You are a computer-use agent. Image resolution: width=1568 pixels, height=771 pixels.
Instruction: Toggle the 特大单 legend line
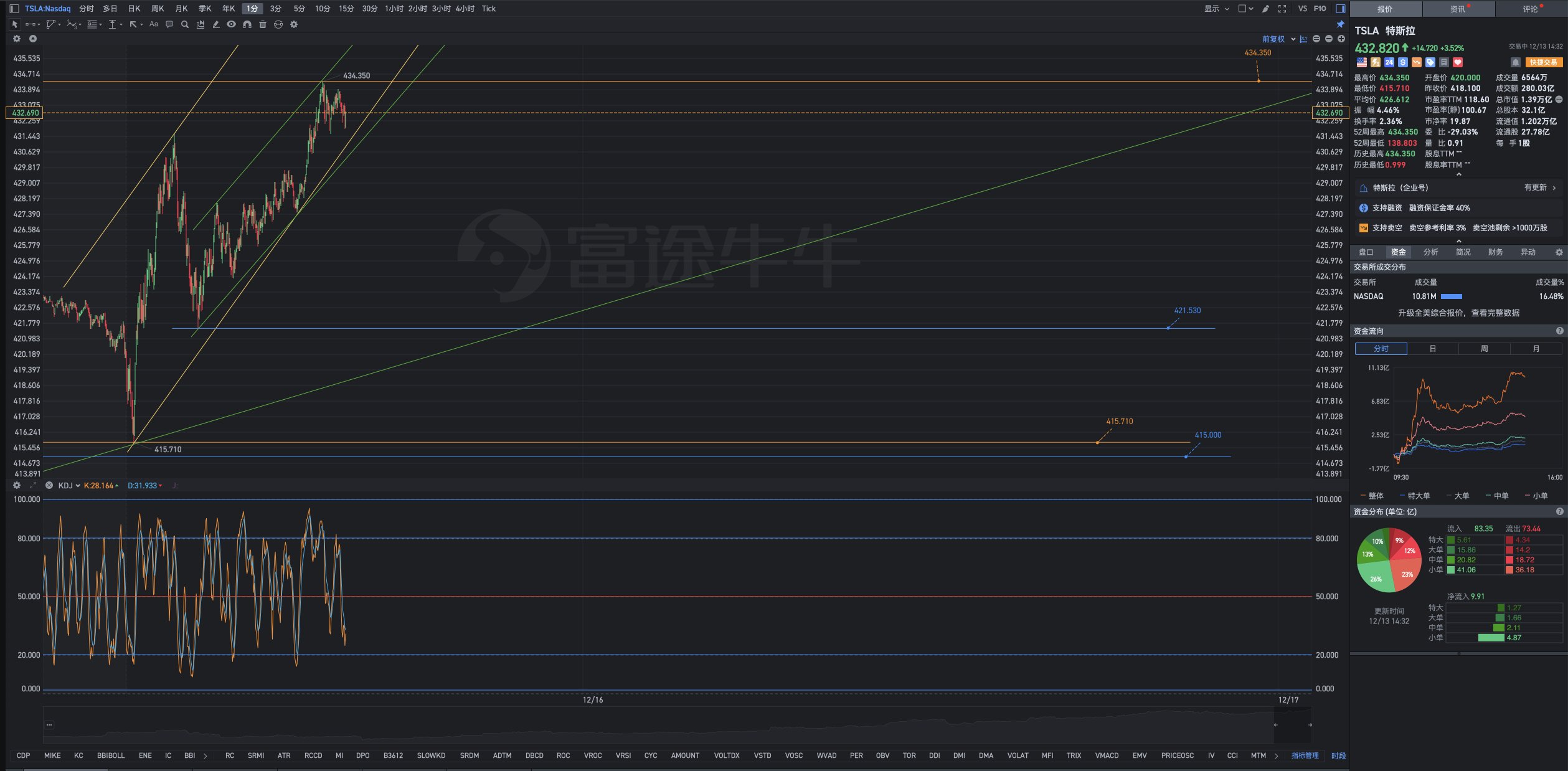(x=1415, y=496)
